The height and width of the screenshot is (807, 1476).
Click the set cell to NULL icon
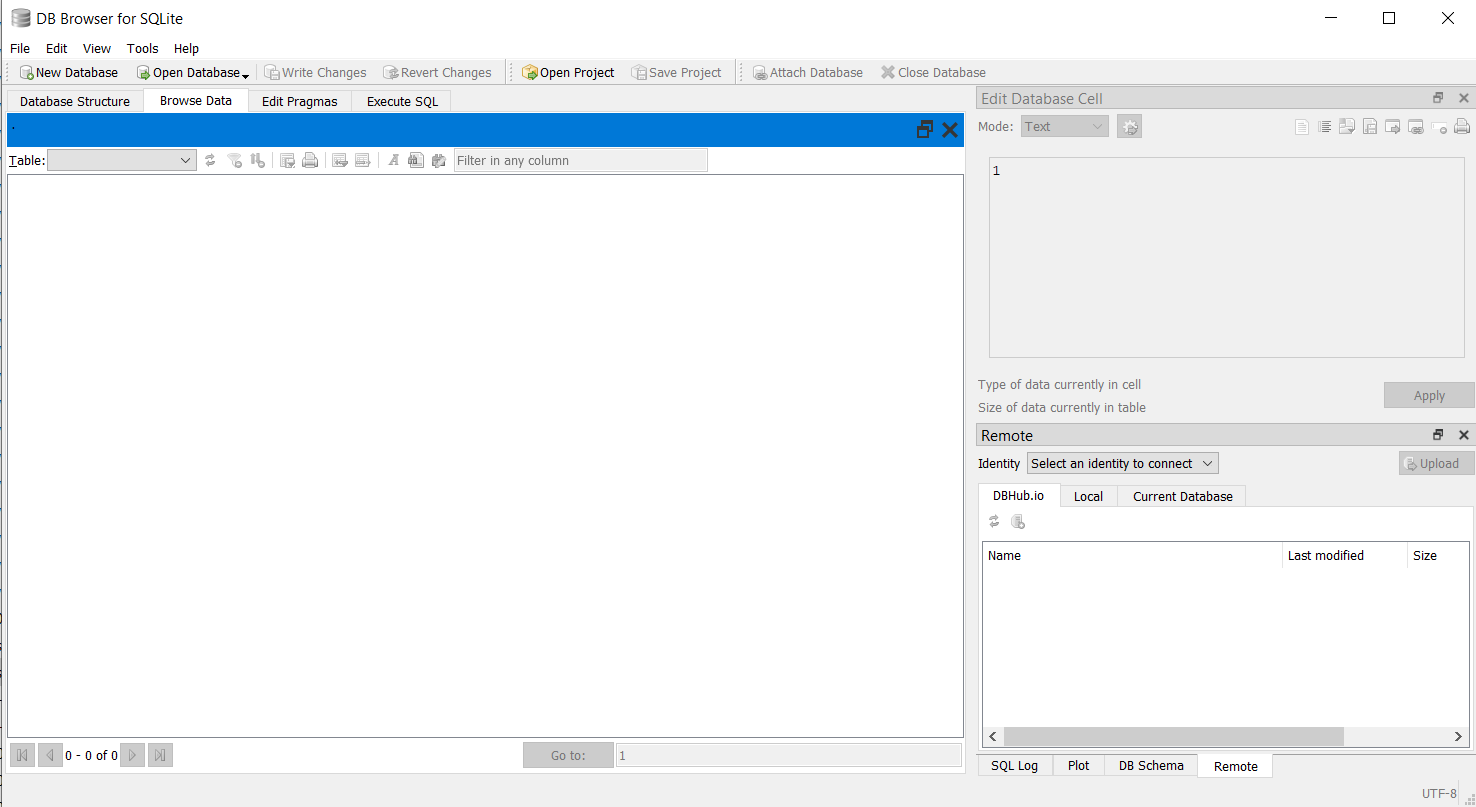pyautogui.click(x=1439, y=127)
